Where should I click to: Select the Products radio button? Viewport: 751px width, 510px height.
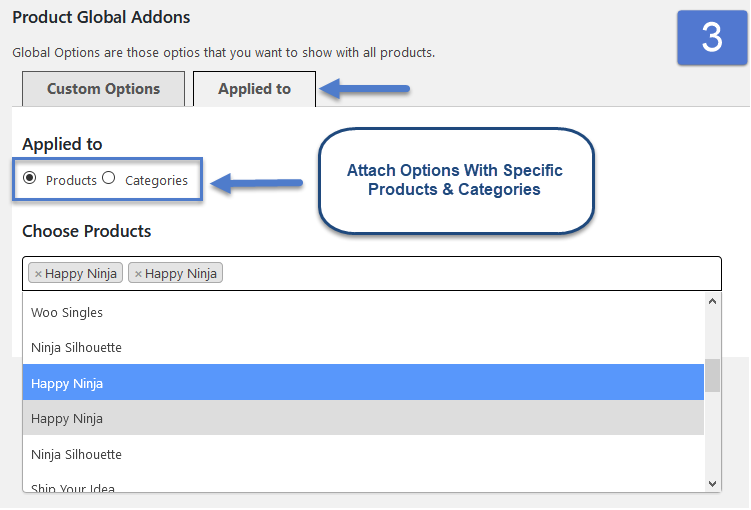(x=30, y=178)
